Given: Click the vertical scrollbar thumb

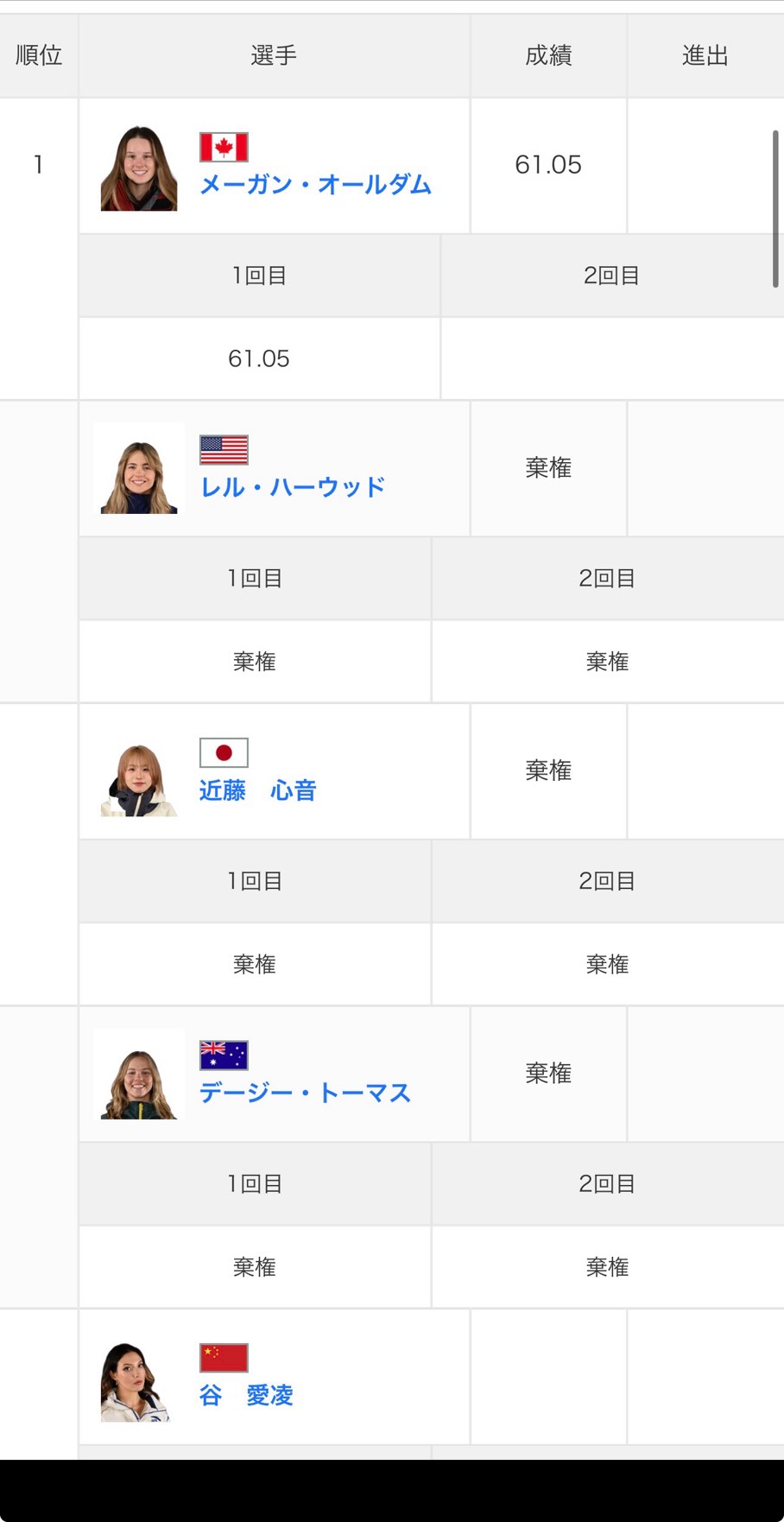Looking at the screenshot, I should click(775, 209).
